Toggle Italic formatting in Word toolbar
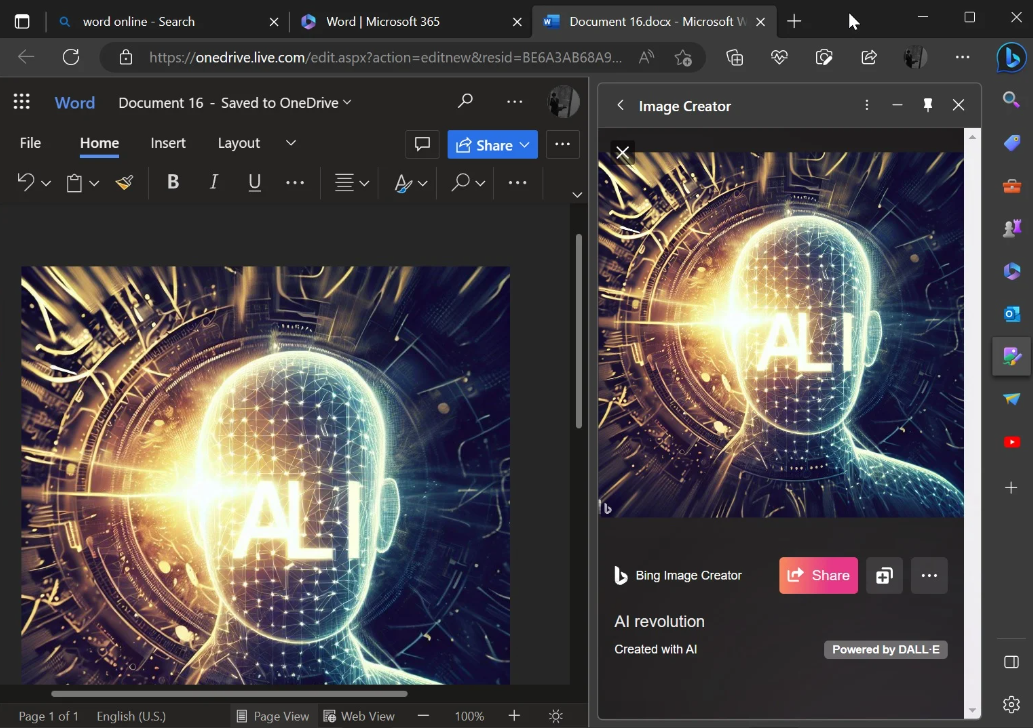Image resolution: width=1033 pixels, height=728 pixels. pyautogui.click(x=214, y=182)
